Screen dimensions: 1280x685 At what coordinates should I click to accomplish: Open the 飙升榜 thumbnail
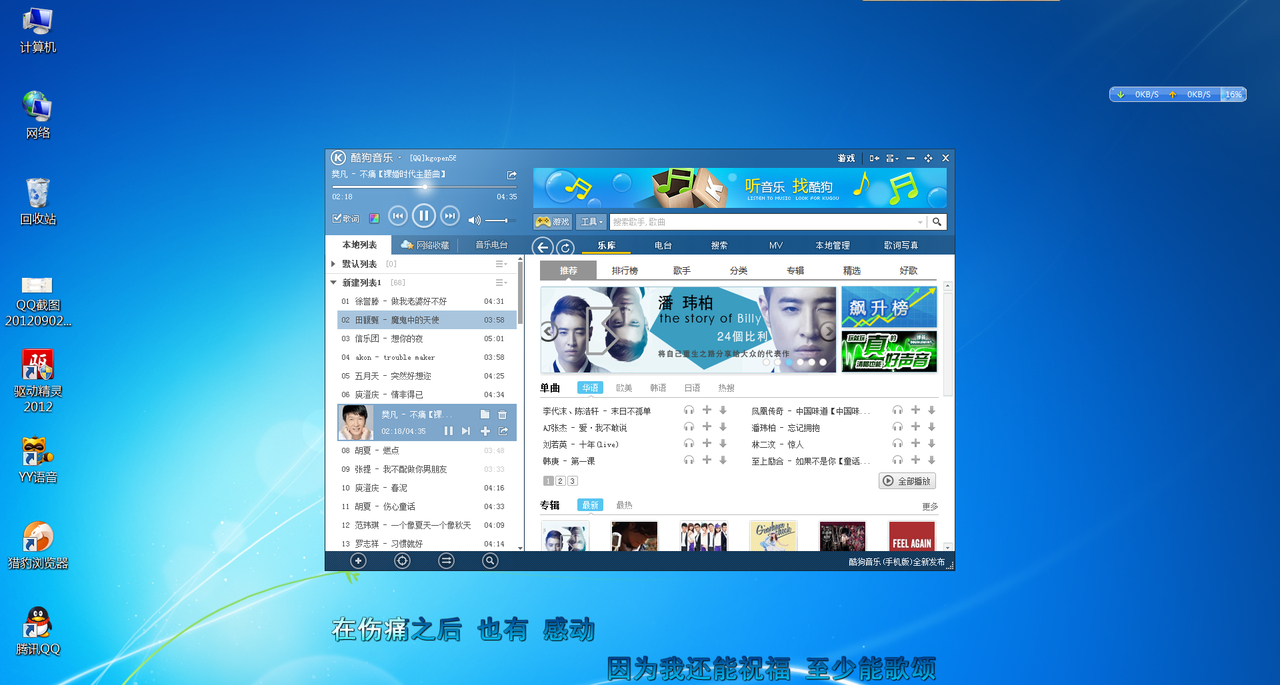[889, 307]
